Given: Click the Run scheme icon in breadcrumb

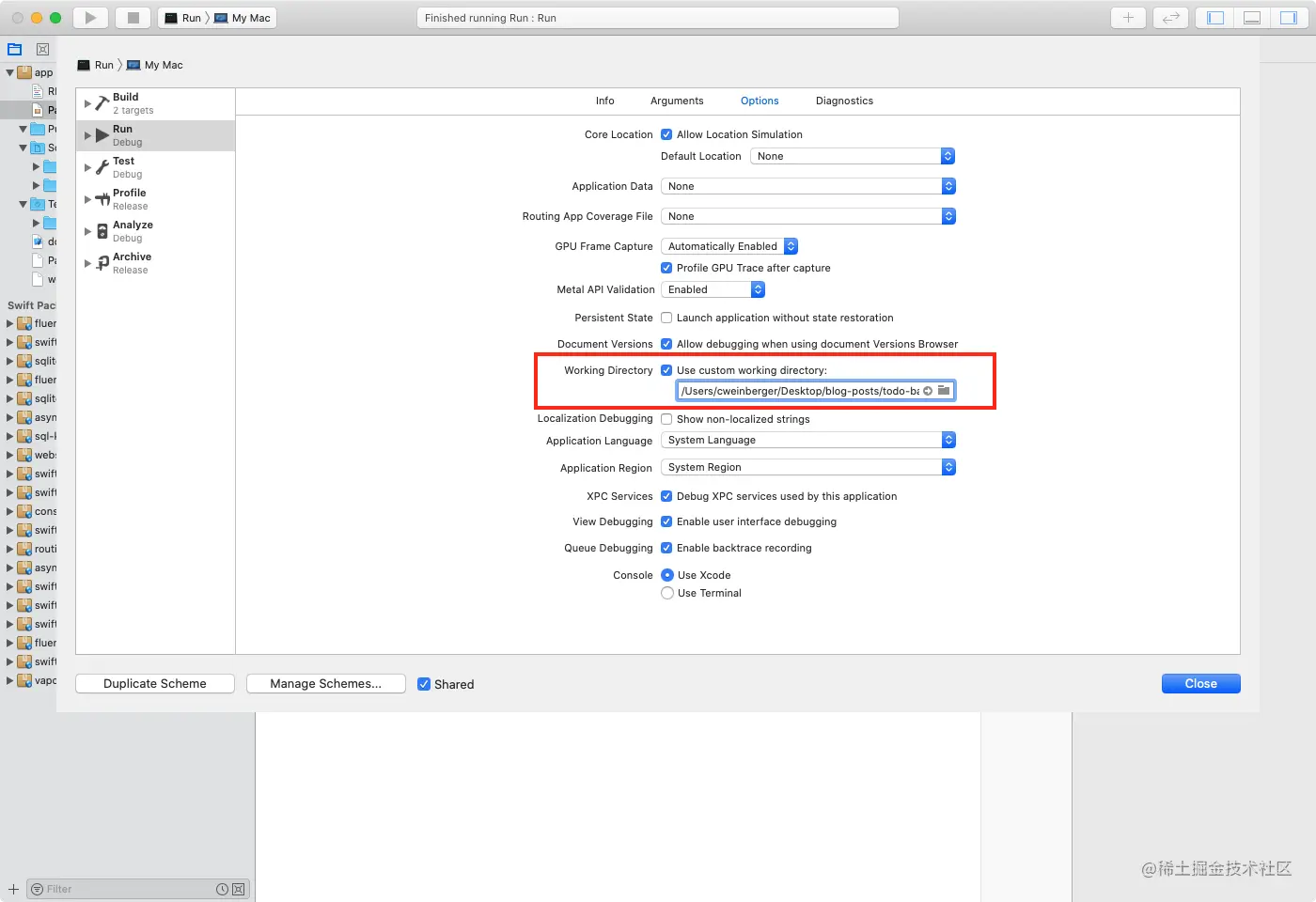Looking at the screenshot, I should tap(84, 65).
